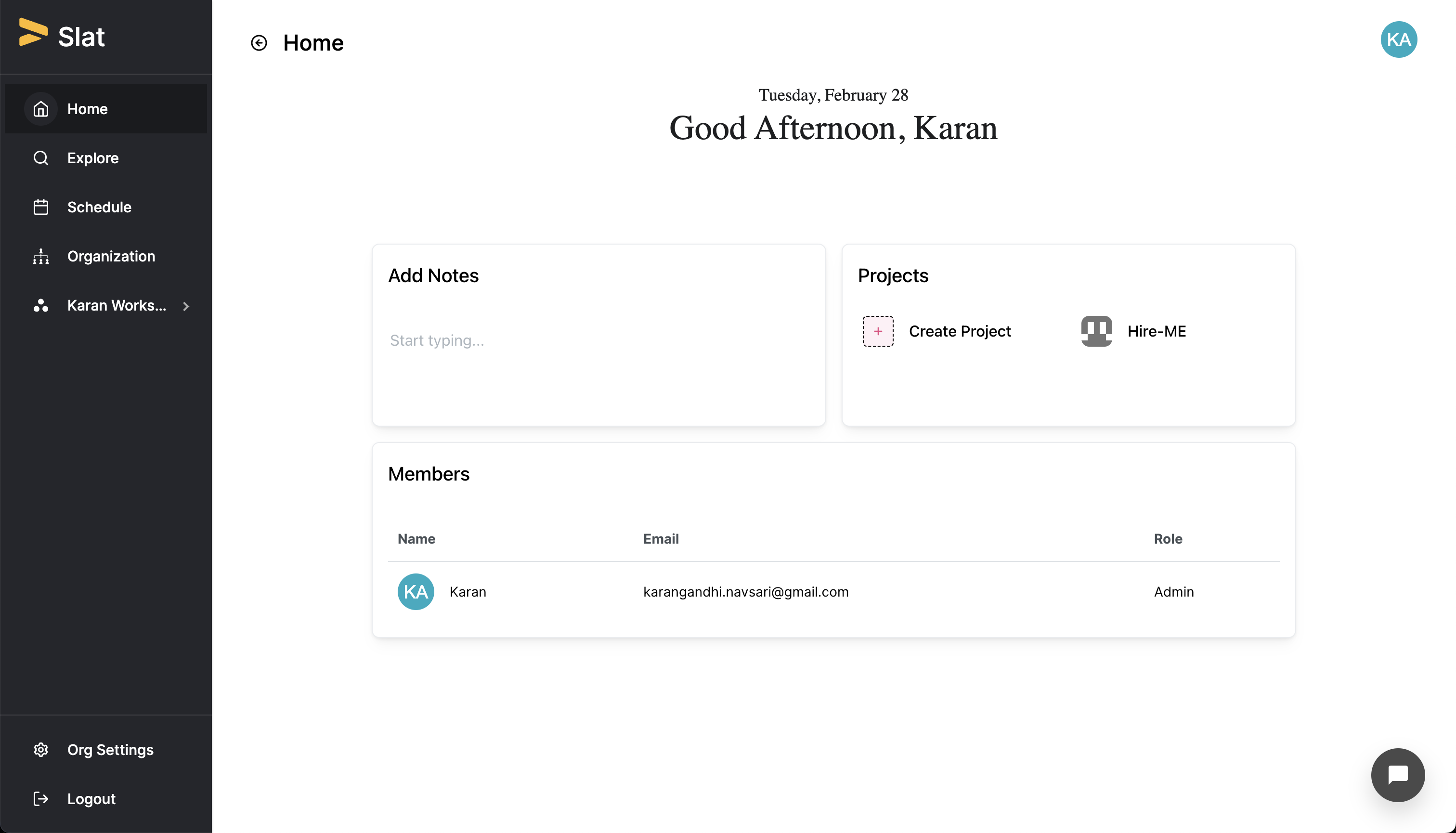Click the Slat logo icon

tap(33, 32)
